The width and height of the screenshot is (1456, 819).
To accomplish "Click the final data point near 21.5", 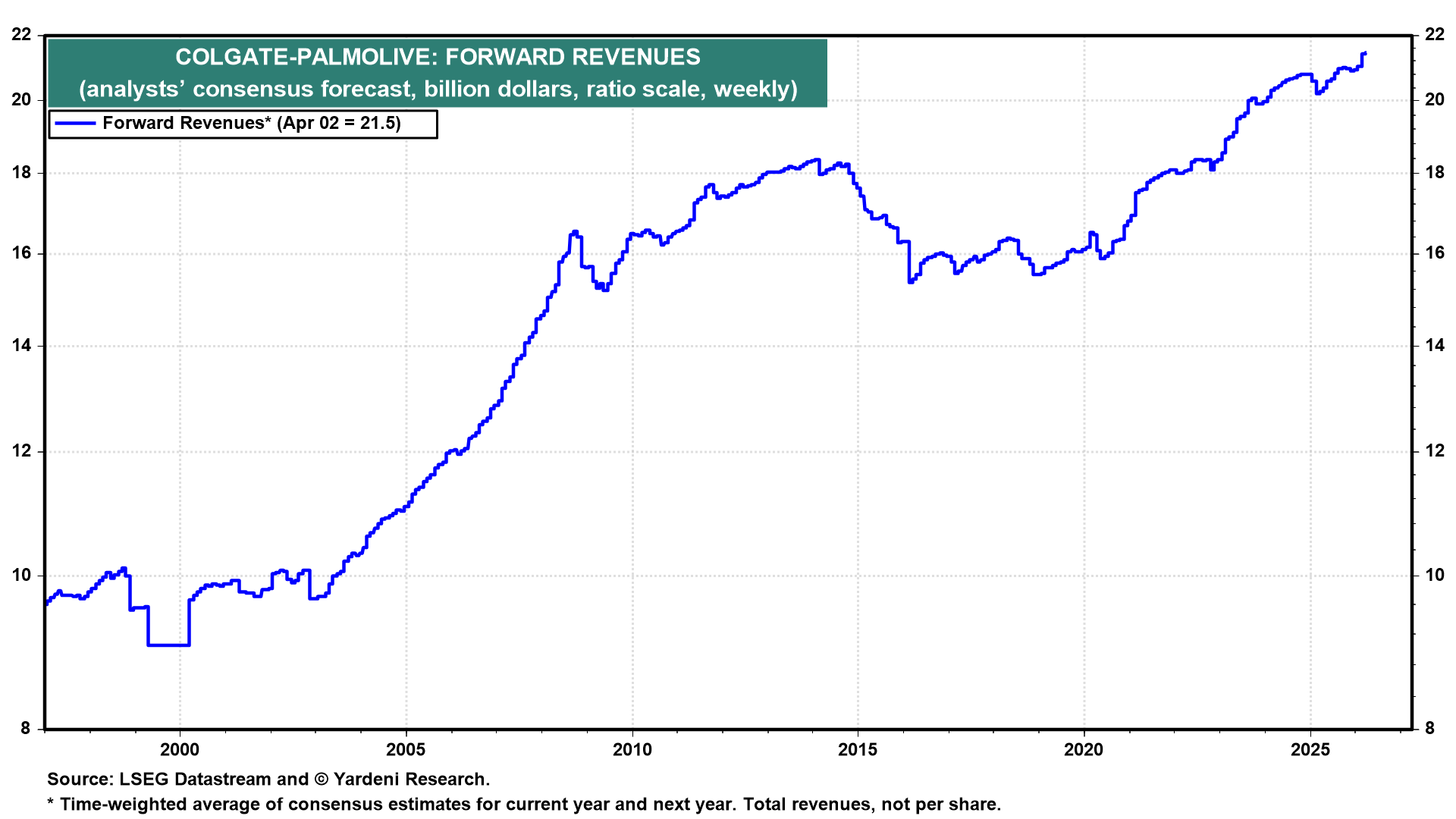I will (x=1364, y=53).
